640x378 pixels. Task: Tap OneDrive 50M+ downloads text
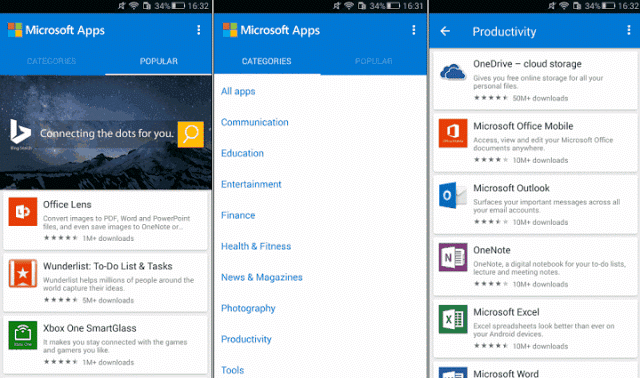click(540, 98)
